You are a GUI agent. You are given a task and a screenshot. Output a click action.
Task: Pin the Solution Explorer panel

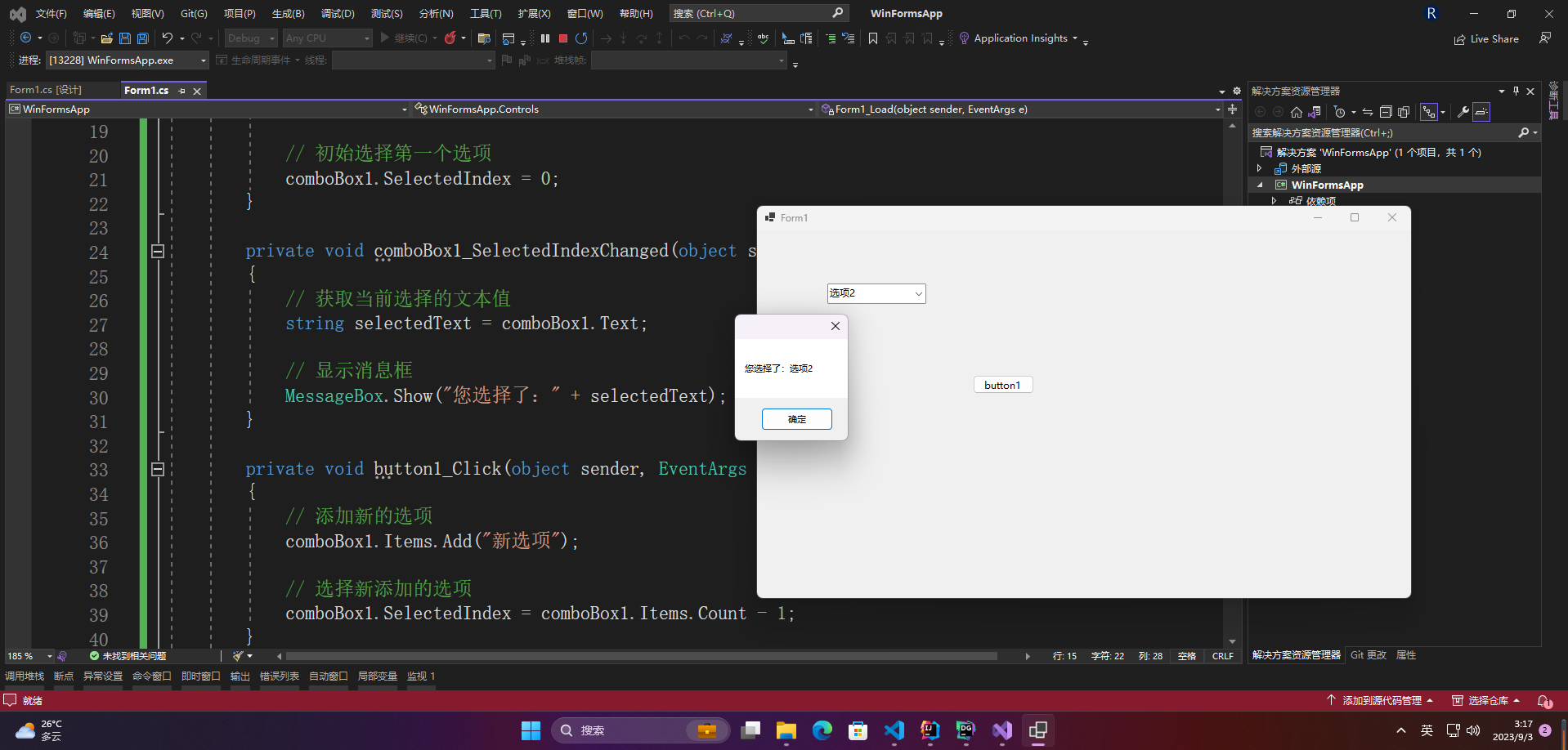(1516, 91)
